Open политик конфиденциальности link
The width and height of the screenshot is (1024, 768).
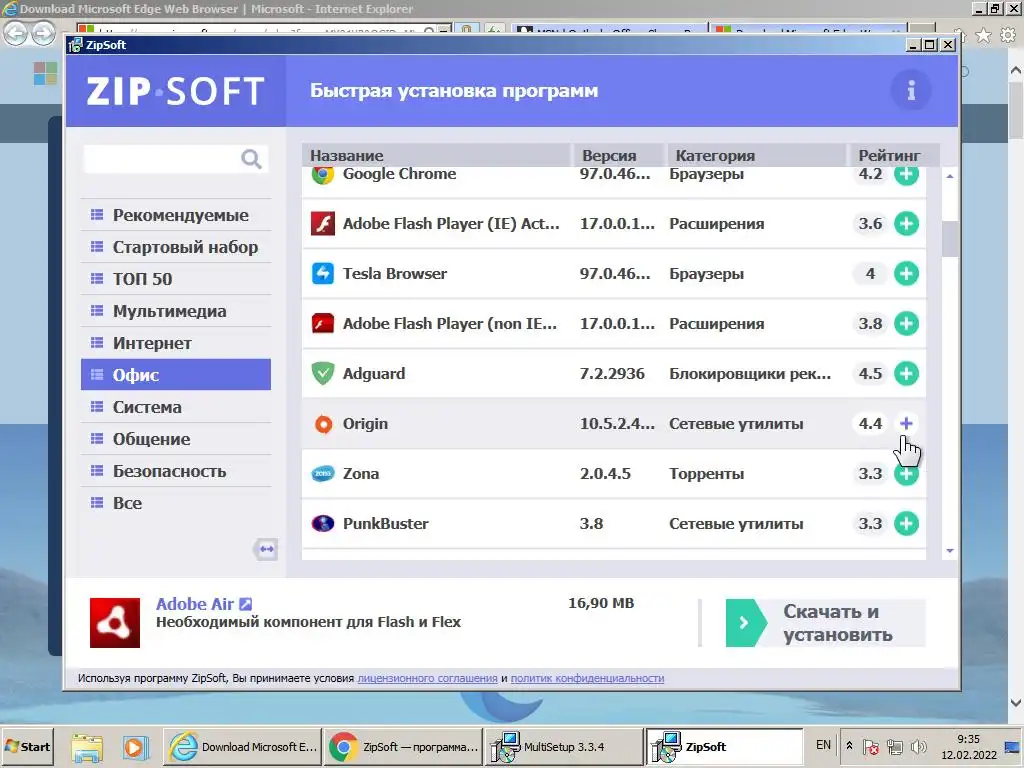[x=587, y=678]
